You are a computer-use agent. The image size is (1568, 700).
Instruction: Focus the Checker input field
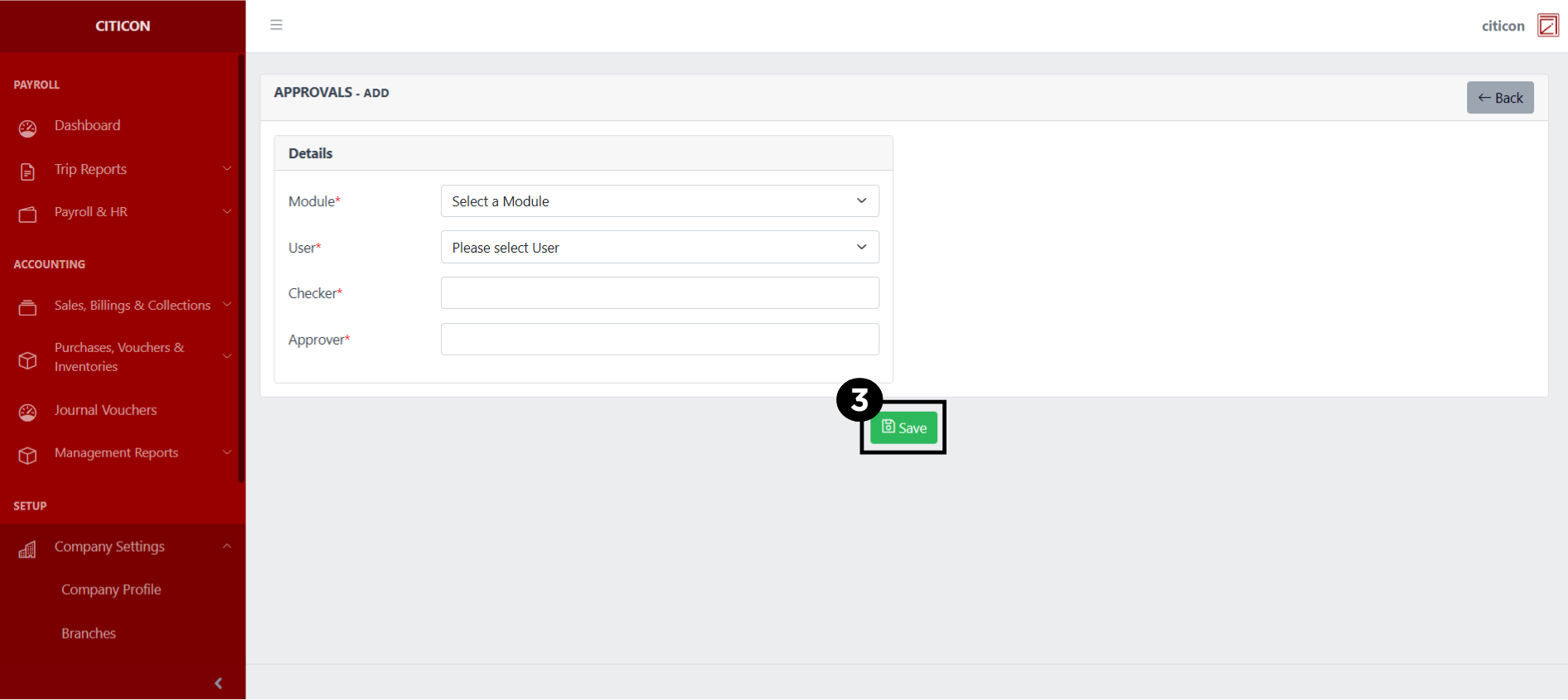pos(659,293)
